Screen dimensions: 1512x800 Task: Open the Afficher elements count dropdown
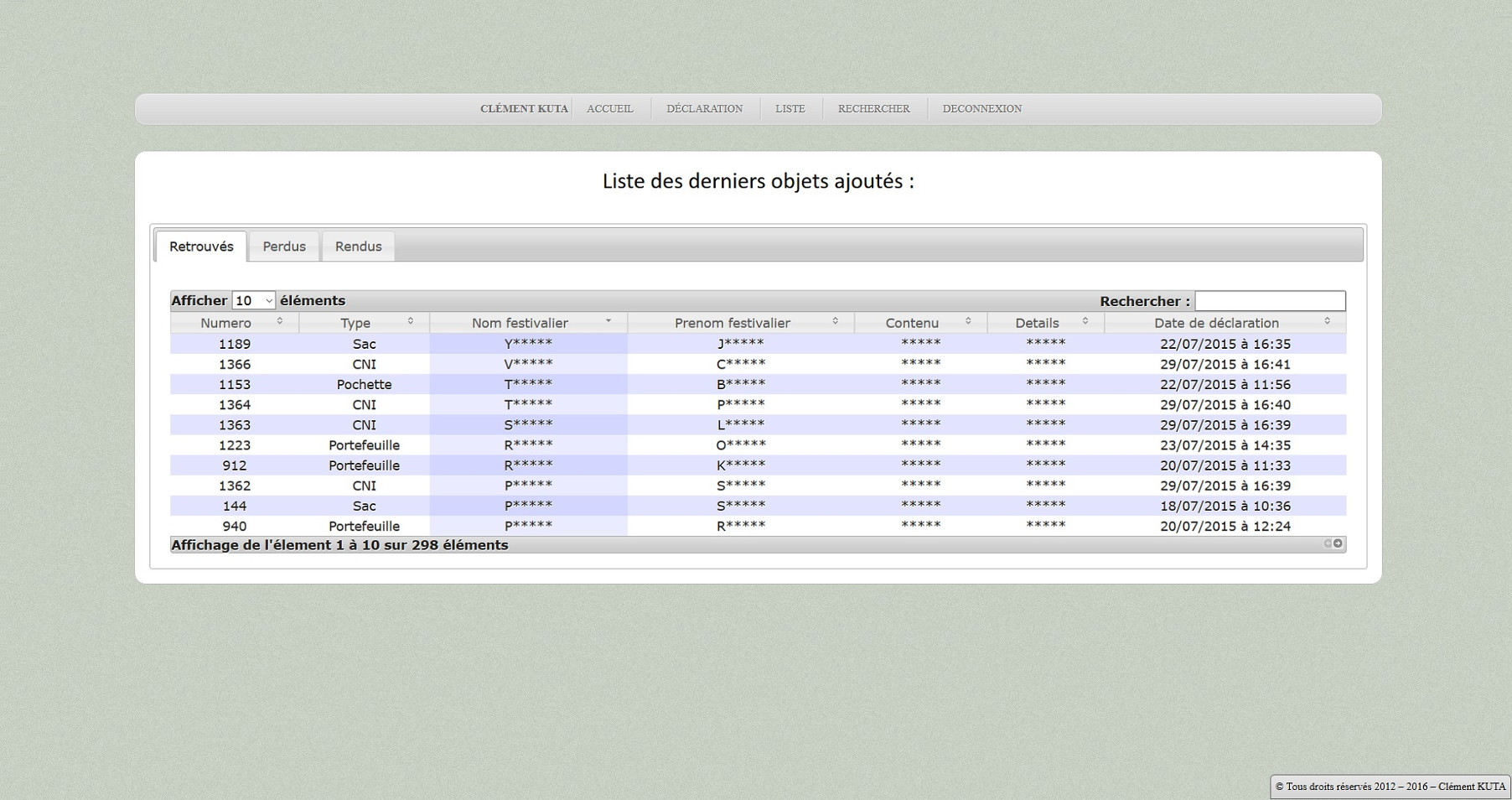click(254, 300)
